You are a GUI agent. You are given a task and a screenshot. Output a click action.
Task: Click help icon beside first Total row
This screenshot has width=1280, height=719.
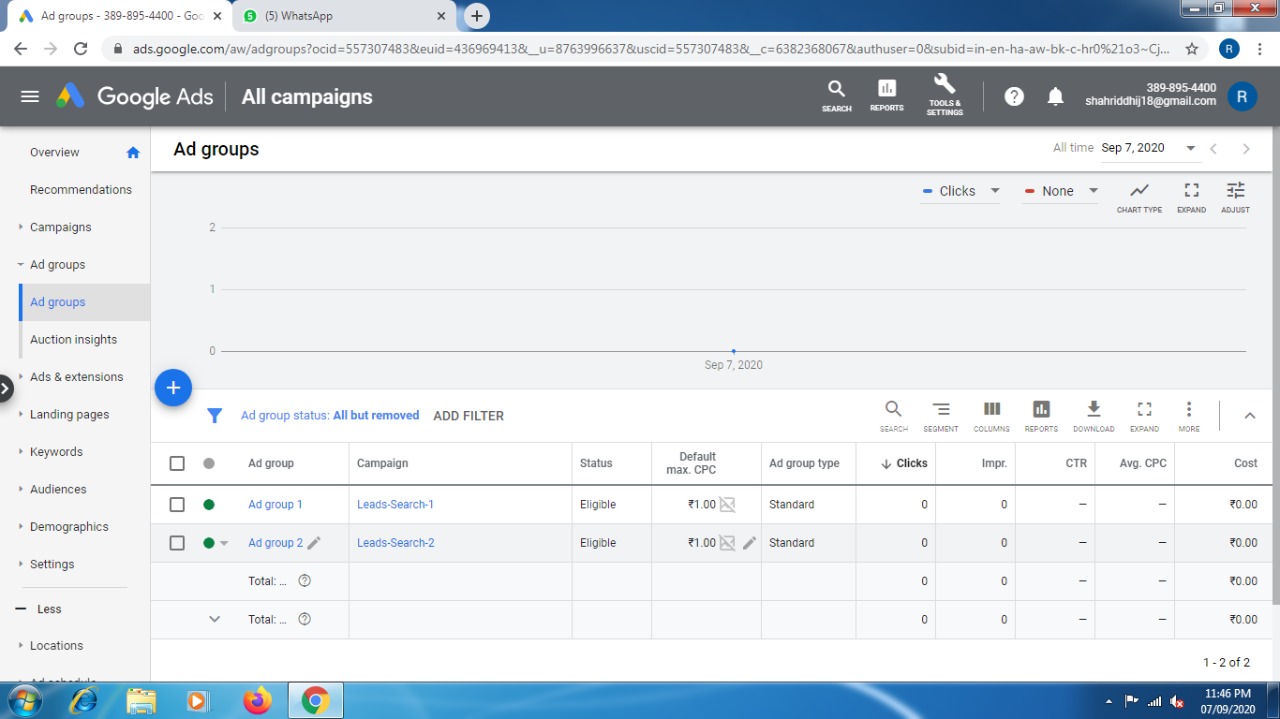305,581
